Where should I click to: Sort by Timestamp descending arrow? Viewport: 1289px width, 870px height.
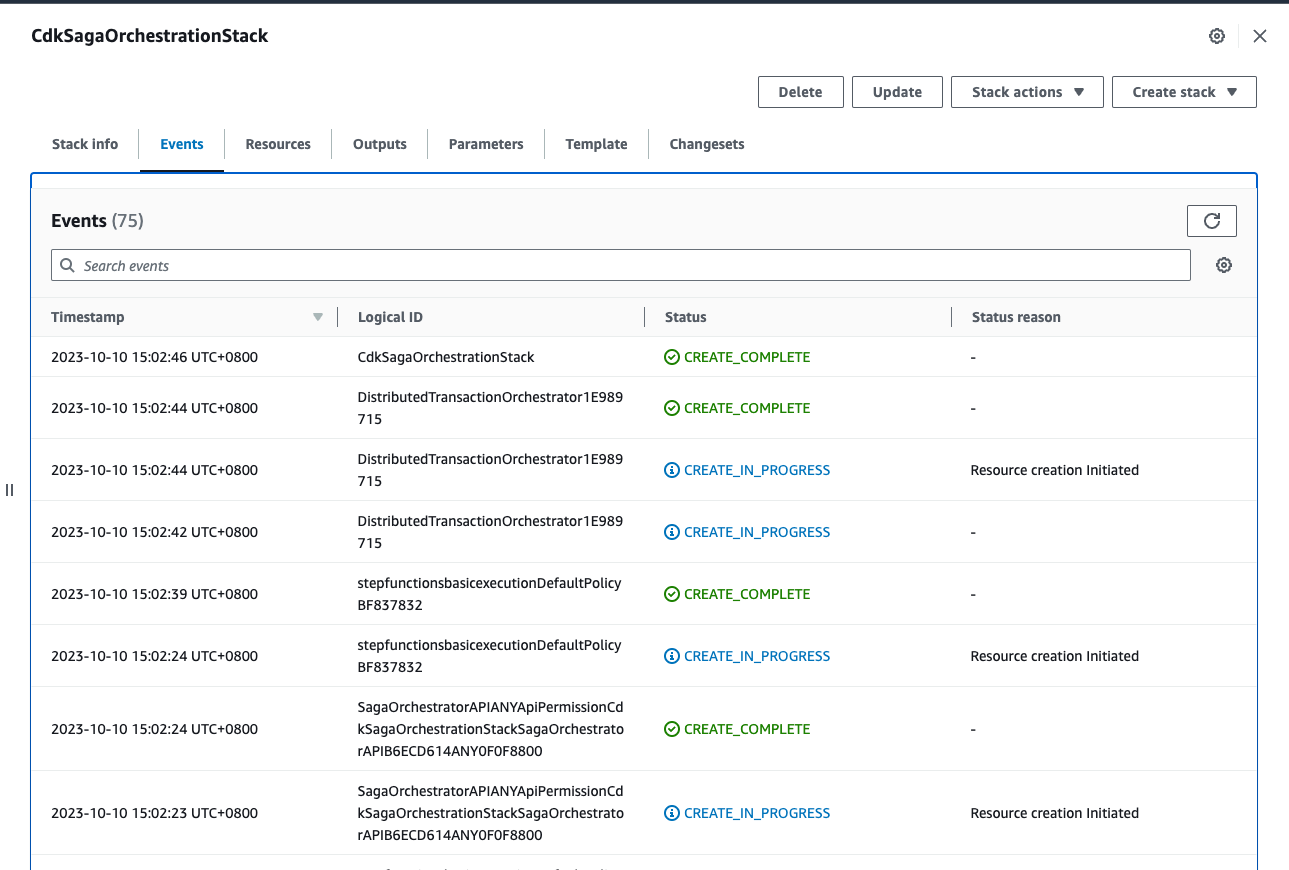pos(318,317)
